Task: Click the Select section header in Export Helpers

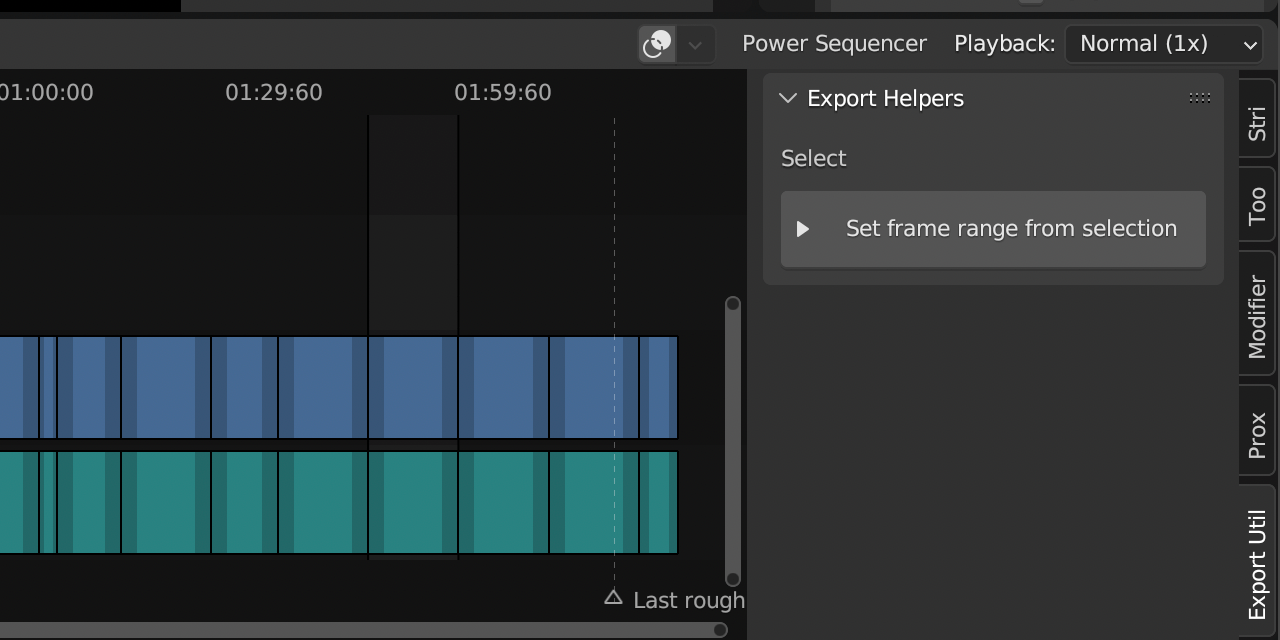Action: click(812, 158)
